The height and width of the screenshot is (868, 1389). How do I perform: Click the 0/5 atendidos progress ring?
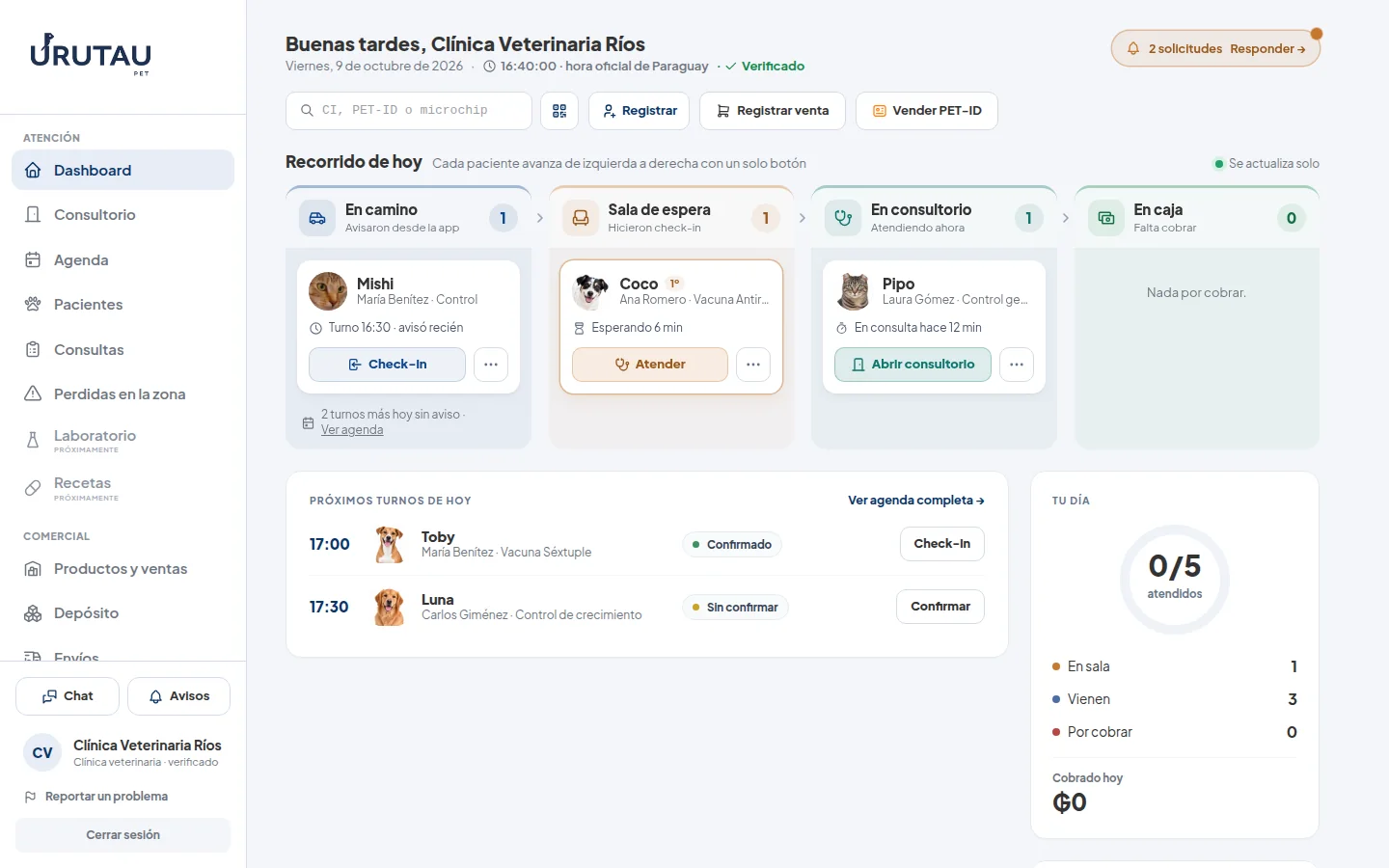[x=1175, y=579]
